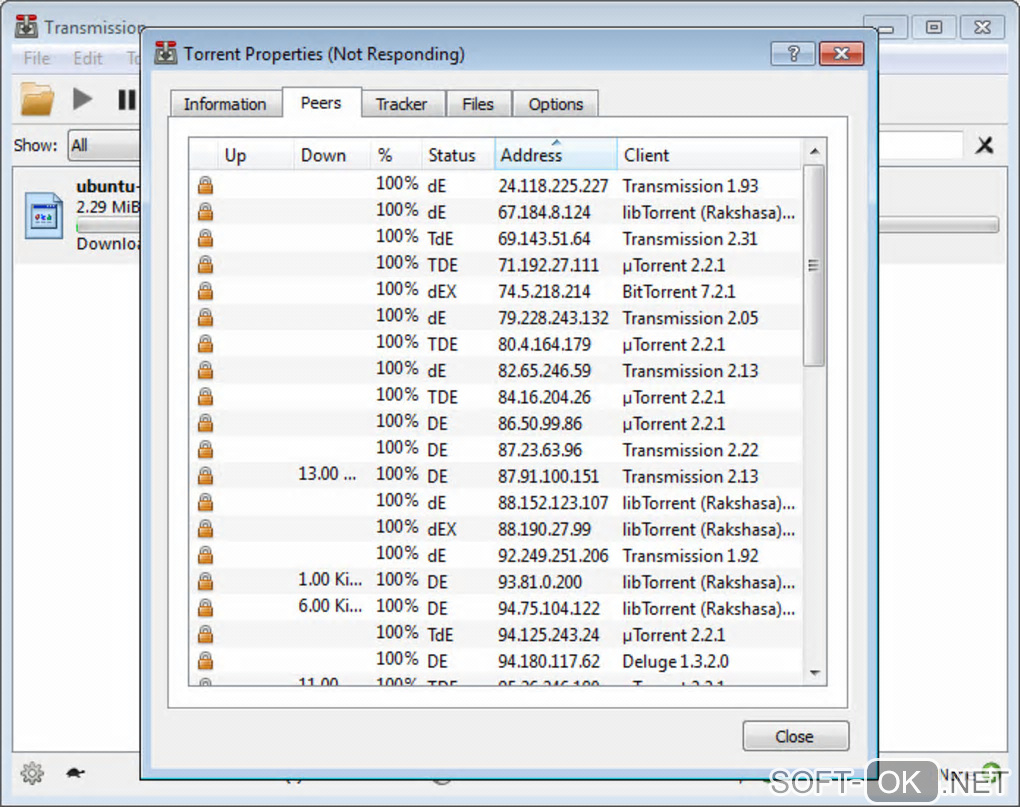Click the lock icon for peer 80.4.164.179
Screen dimensions: 1020x807
(206, 344)
